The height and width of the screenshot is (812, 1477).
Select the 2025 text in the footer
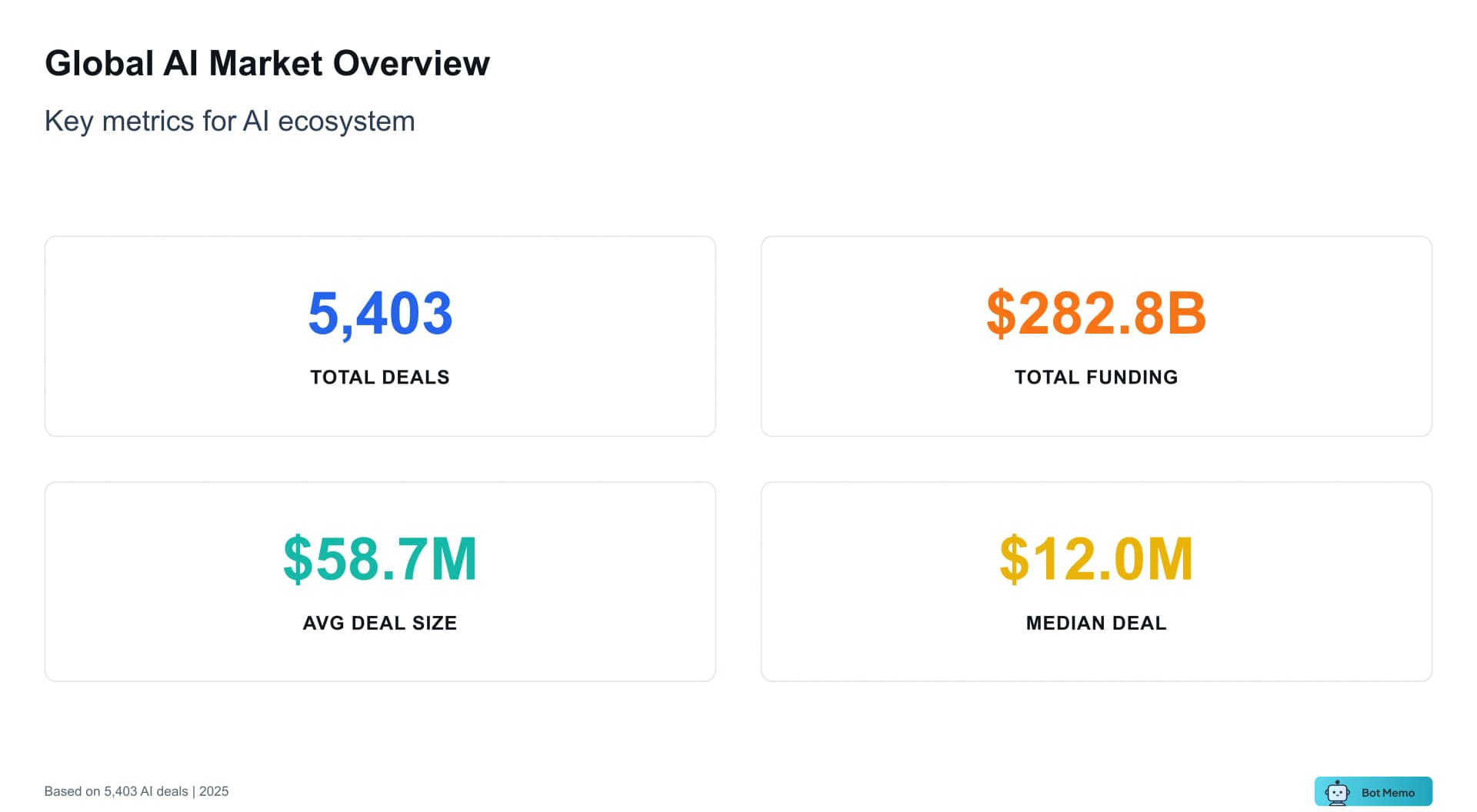coord(214,790)
